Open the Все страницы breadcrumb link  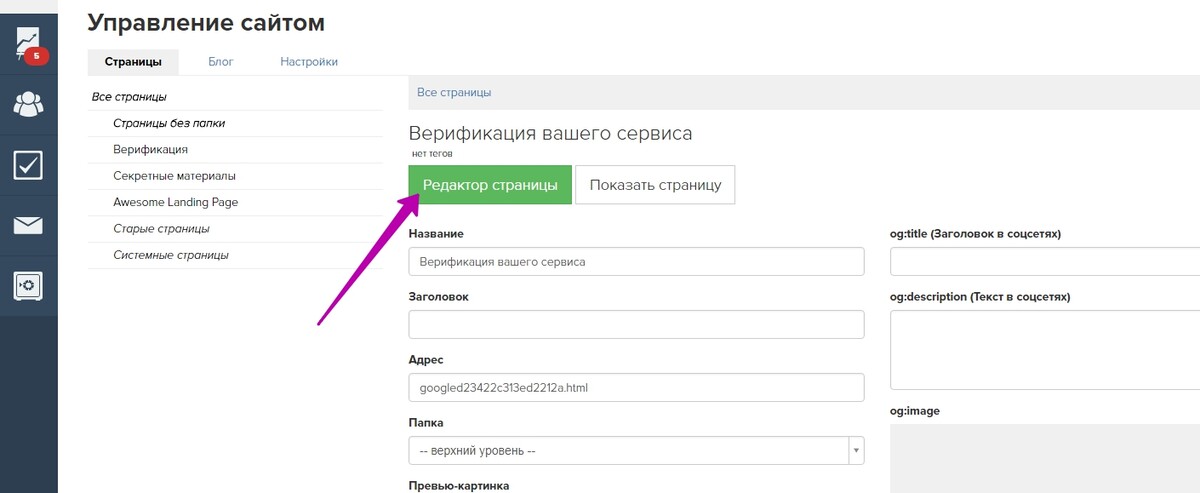[x=454, y=92]
